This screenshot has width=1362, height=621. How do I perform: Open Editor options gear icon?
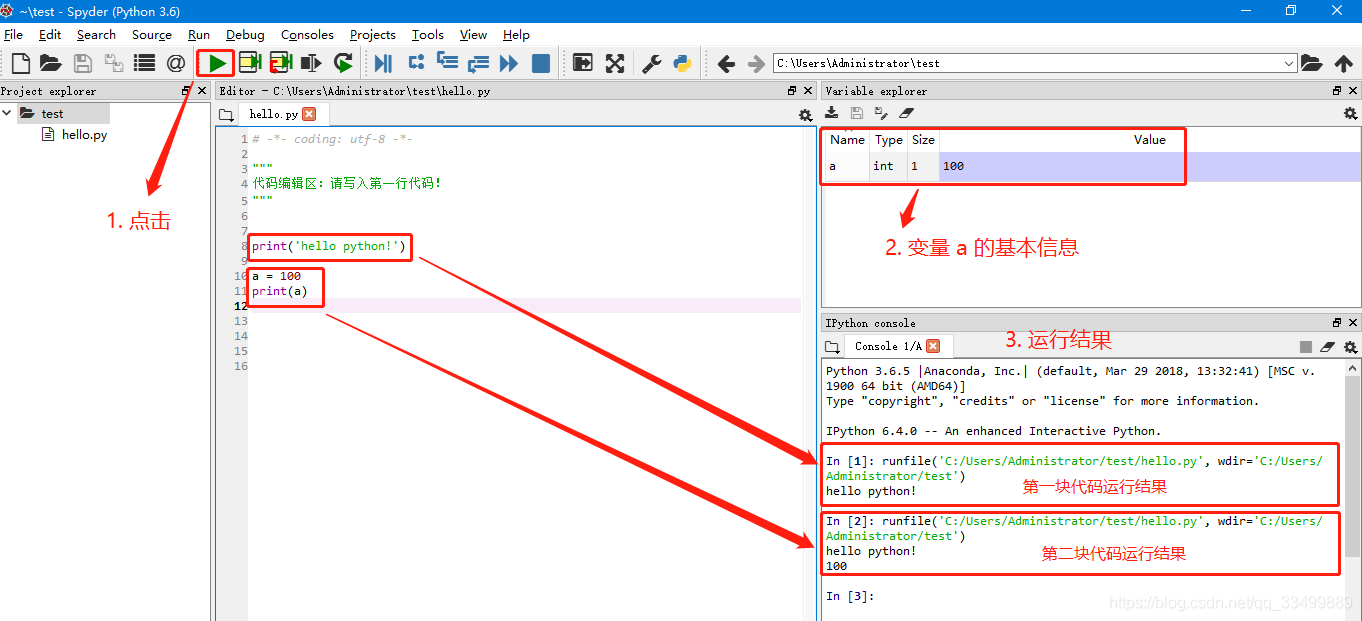(x=806, y=115)
